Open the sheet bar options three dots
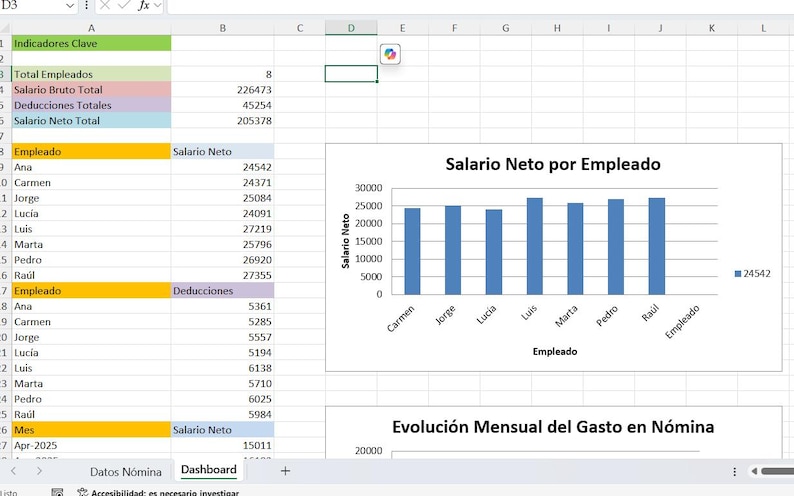 (x=734, y=472)
